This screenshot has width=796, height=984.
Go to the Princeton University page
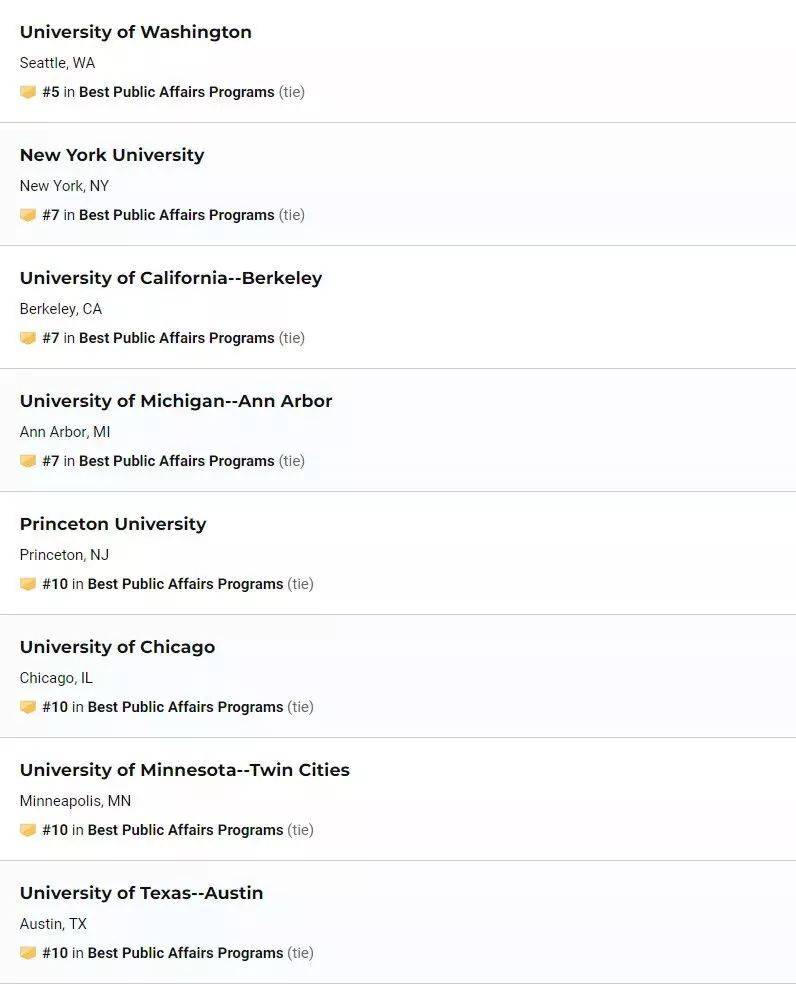113,524
